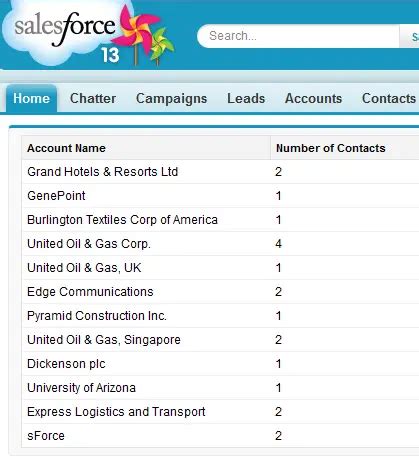Select United Oil & Gas Corp. account
Image resolution: width=419 pixels, height=461 pixels.
89,244
